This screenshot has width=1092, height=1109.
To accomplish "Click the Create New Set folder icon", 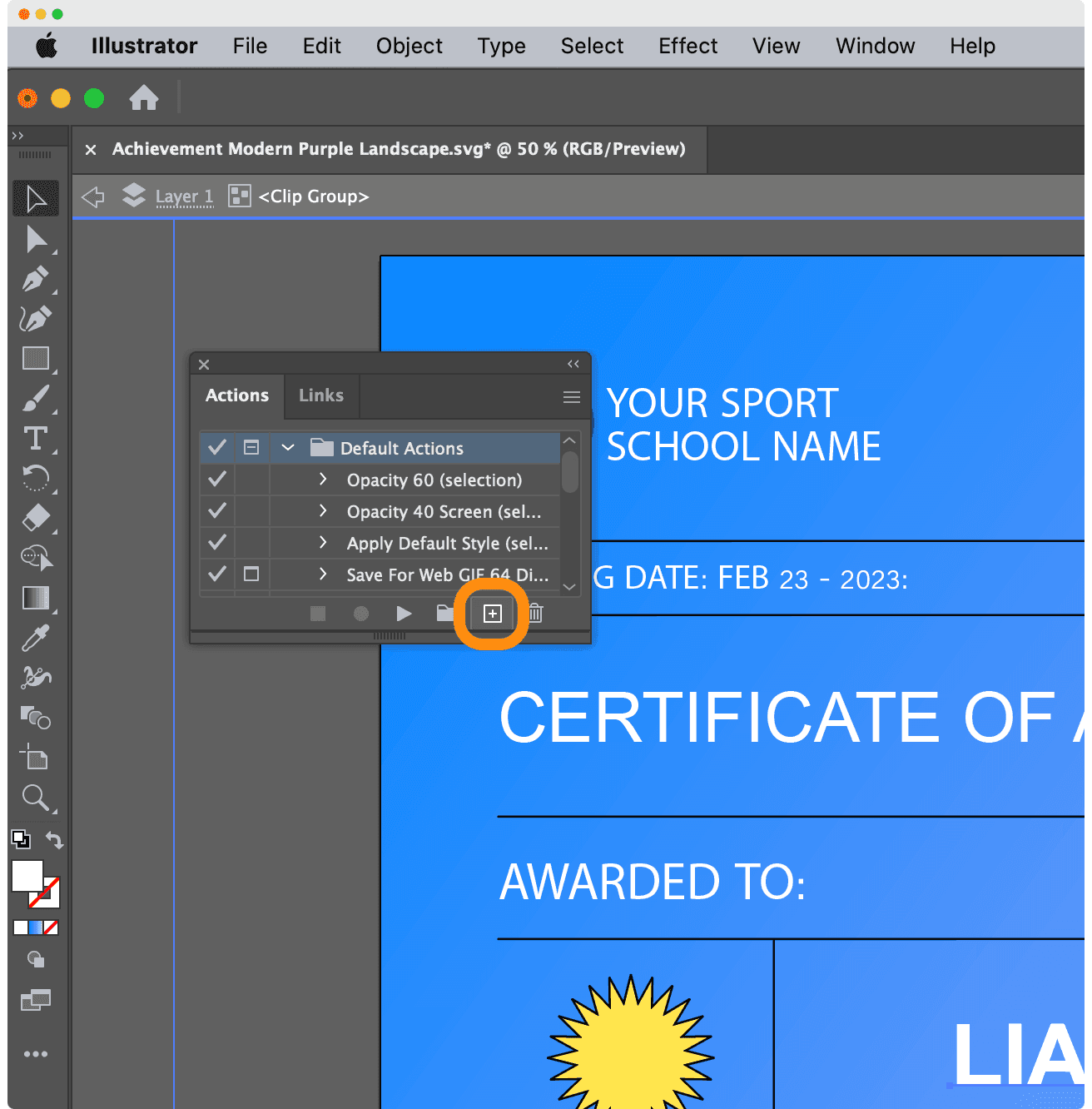I will 445,614.
